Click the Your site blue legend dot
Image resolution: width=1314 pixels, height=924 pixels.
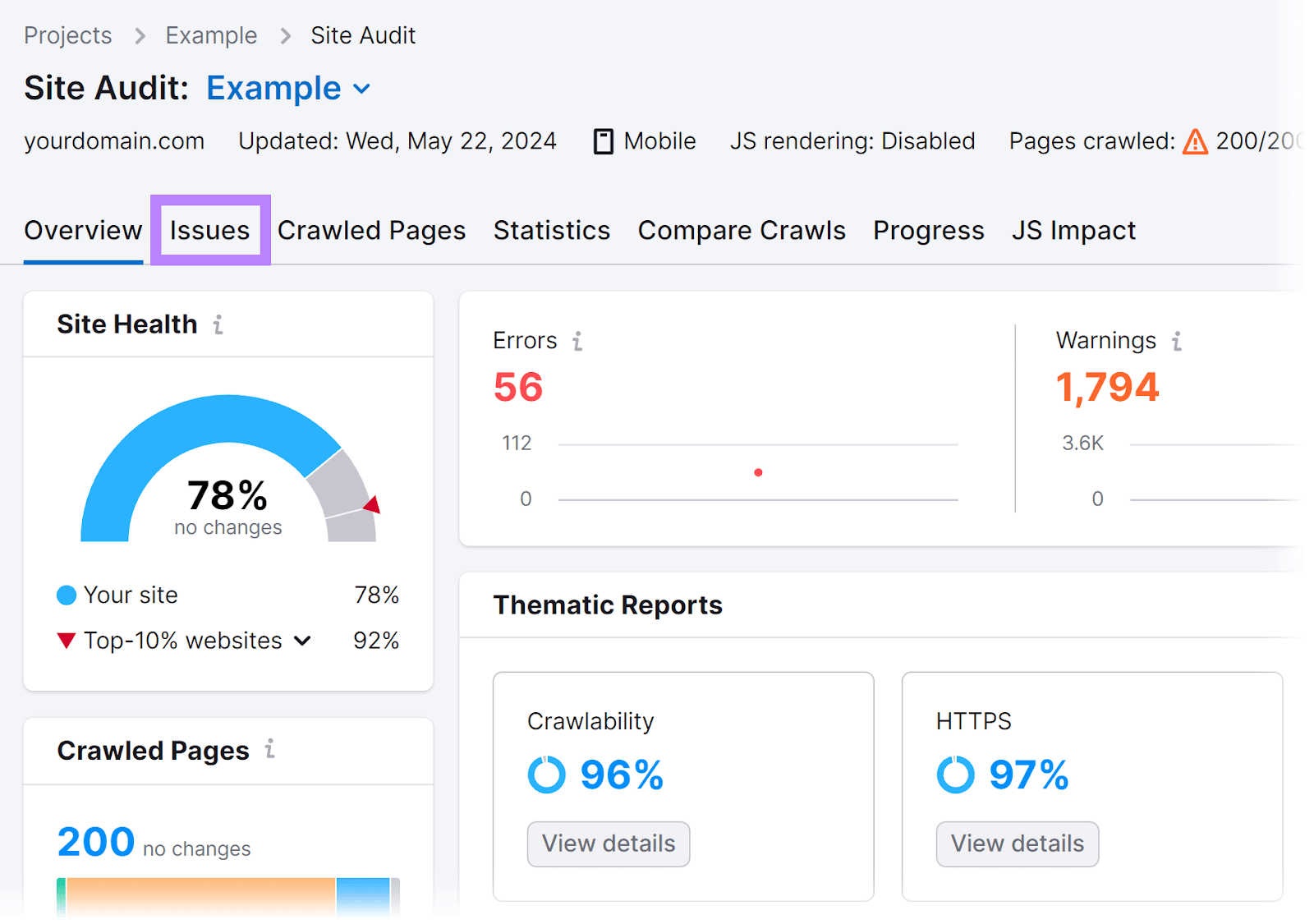66,595
